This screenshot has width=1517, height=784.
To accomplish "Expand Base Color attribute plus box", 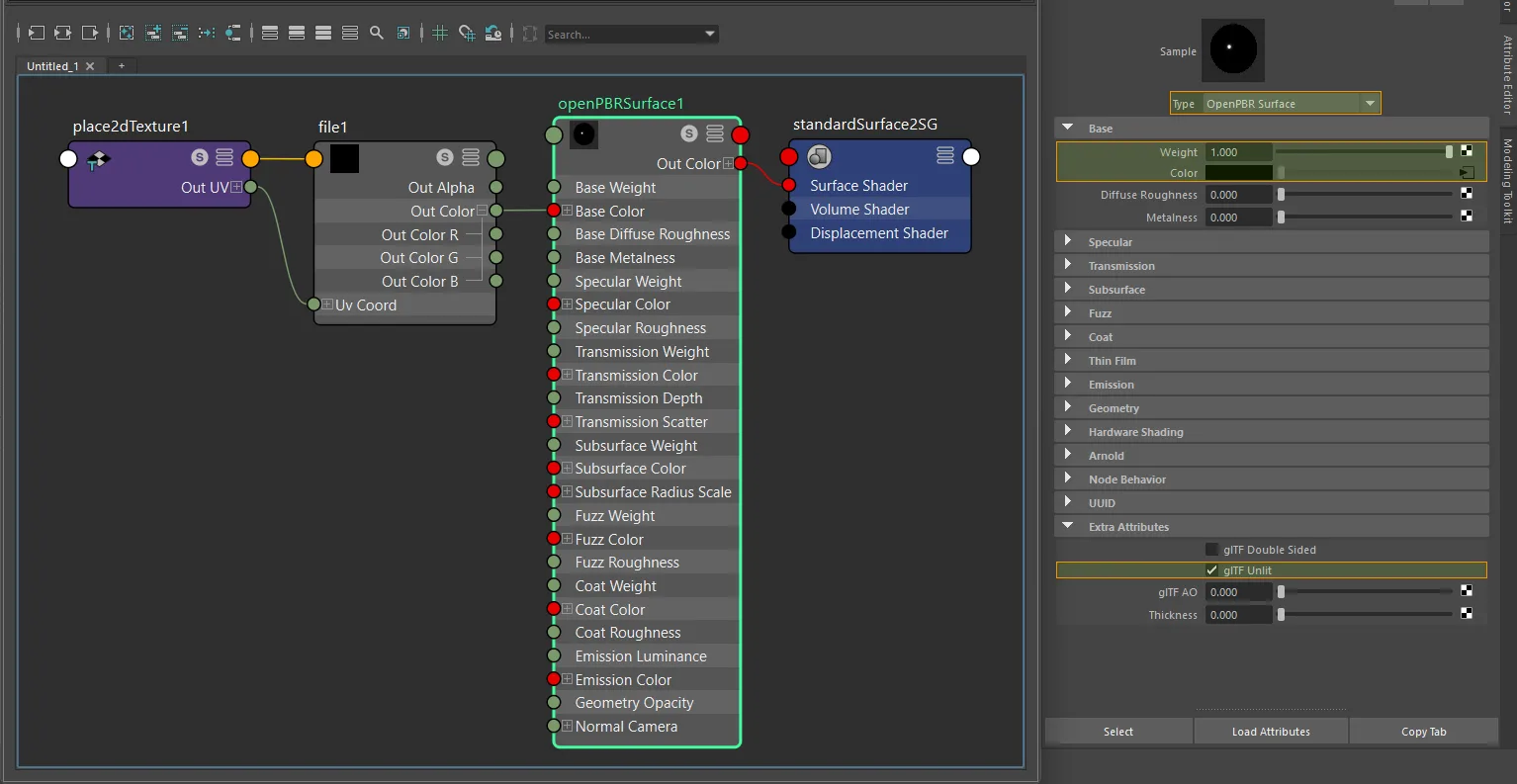I will coord(568,211).
